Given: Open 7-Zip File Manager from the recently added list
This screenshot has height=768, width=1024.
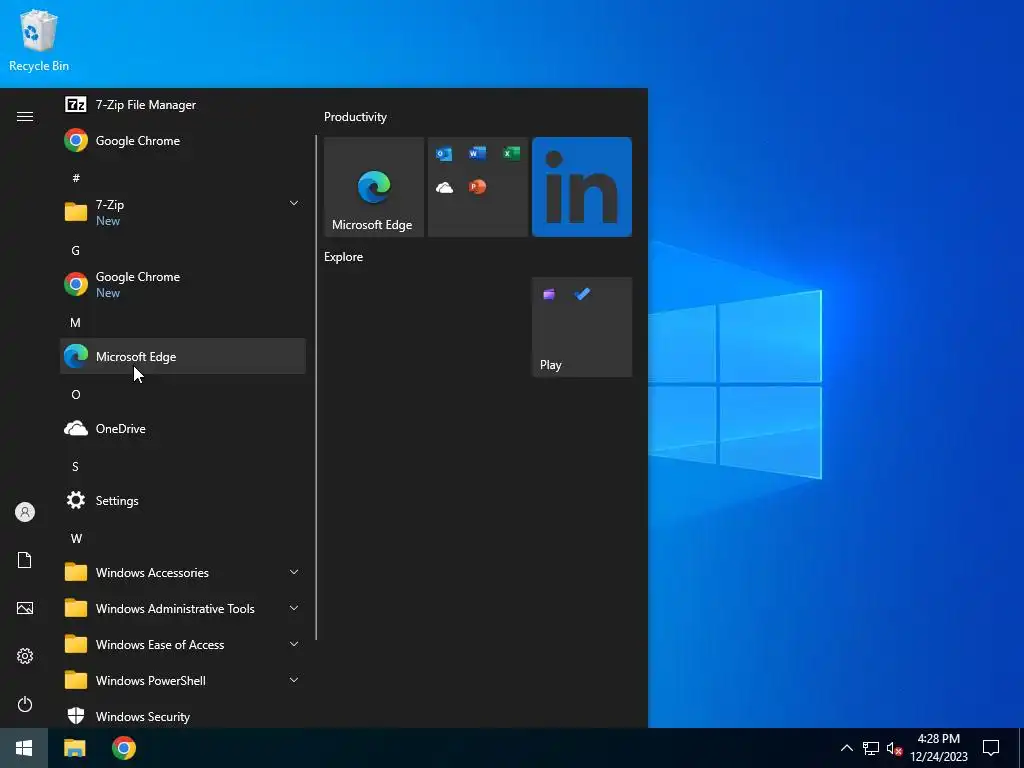Looking at the screenshot, I should tap(182, 104).
